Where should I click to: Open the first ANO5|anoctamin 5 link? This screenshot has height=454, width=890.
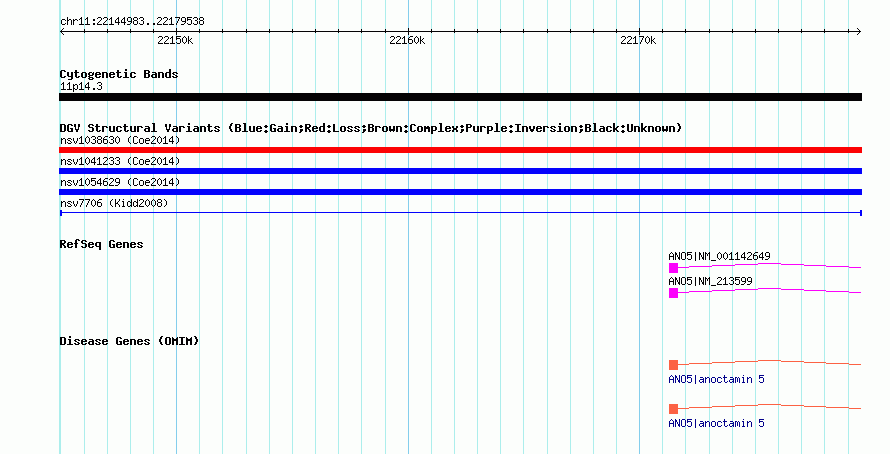coord(716,379)
